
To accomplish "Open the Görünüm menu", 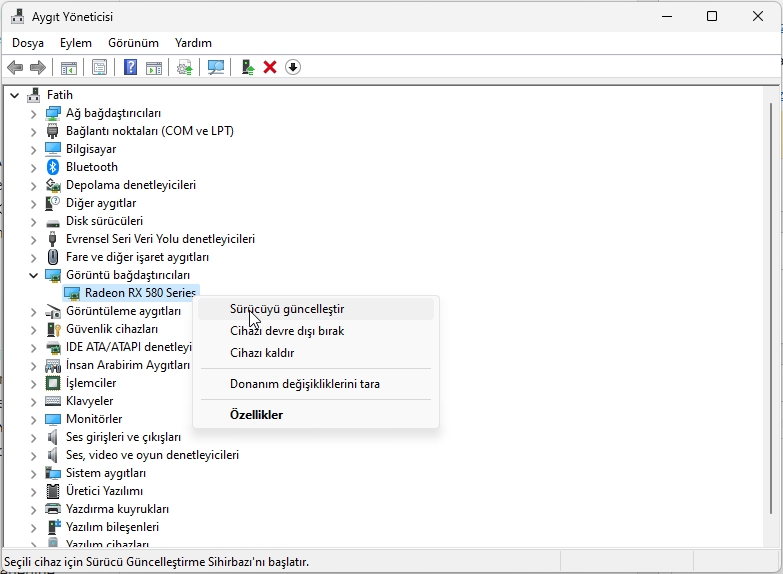I will pyautogui.click(x=133, y=43).
